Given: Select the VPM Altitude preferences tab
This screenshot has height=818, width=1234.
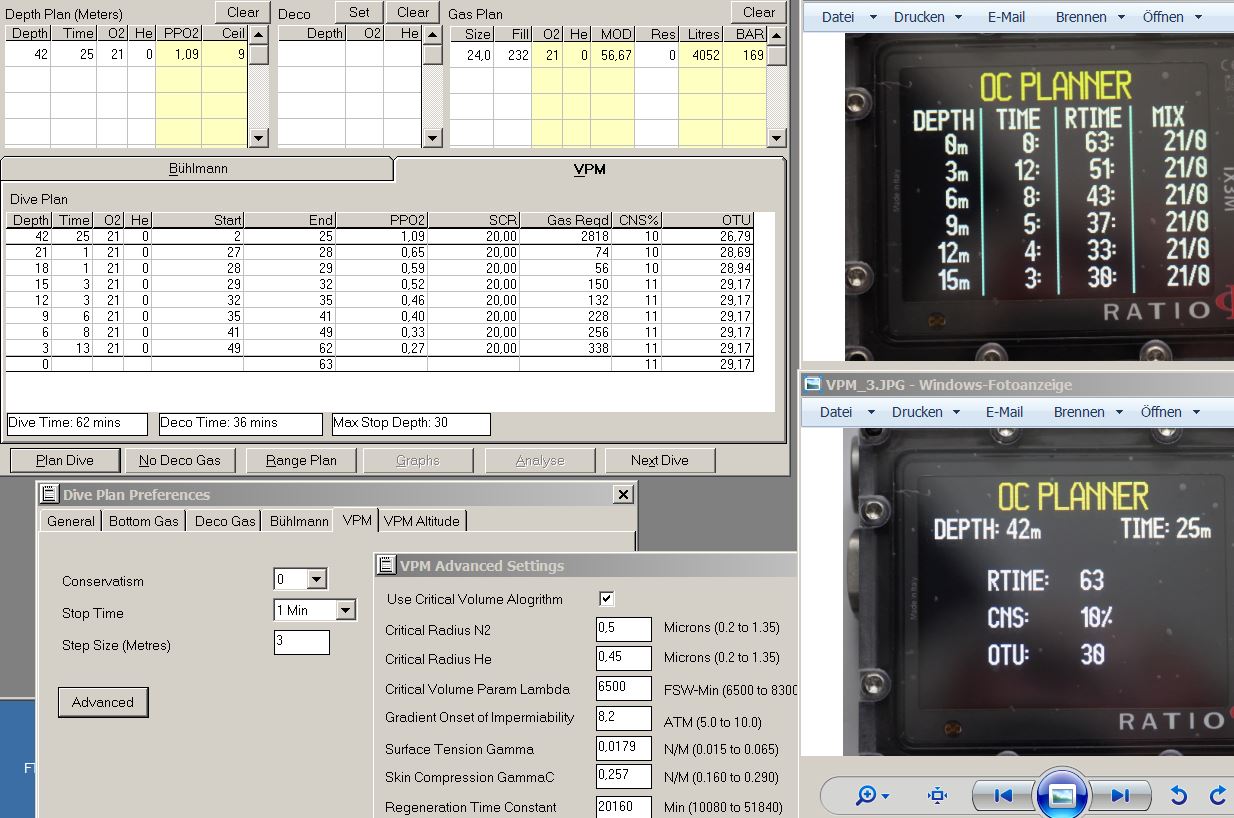Looking at the screenshot, I should 422,521.
